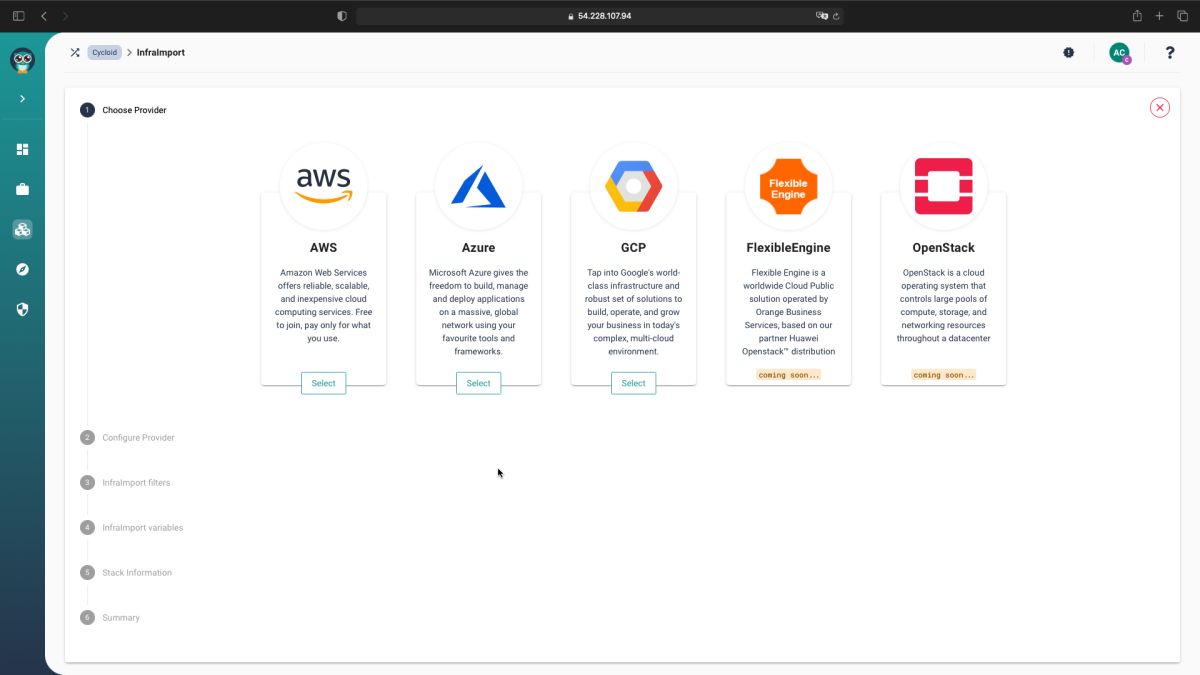The height and width of the screenshot is (675, 1200).
Task: Open a new browser tab with plus
Action: pos(1159,16)
